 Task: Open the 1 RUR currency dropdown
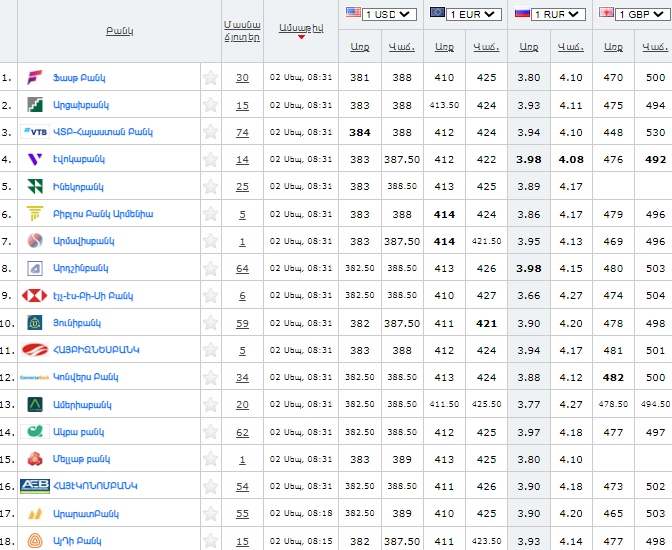click(558, 15)
